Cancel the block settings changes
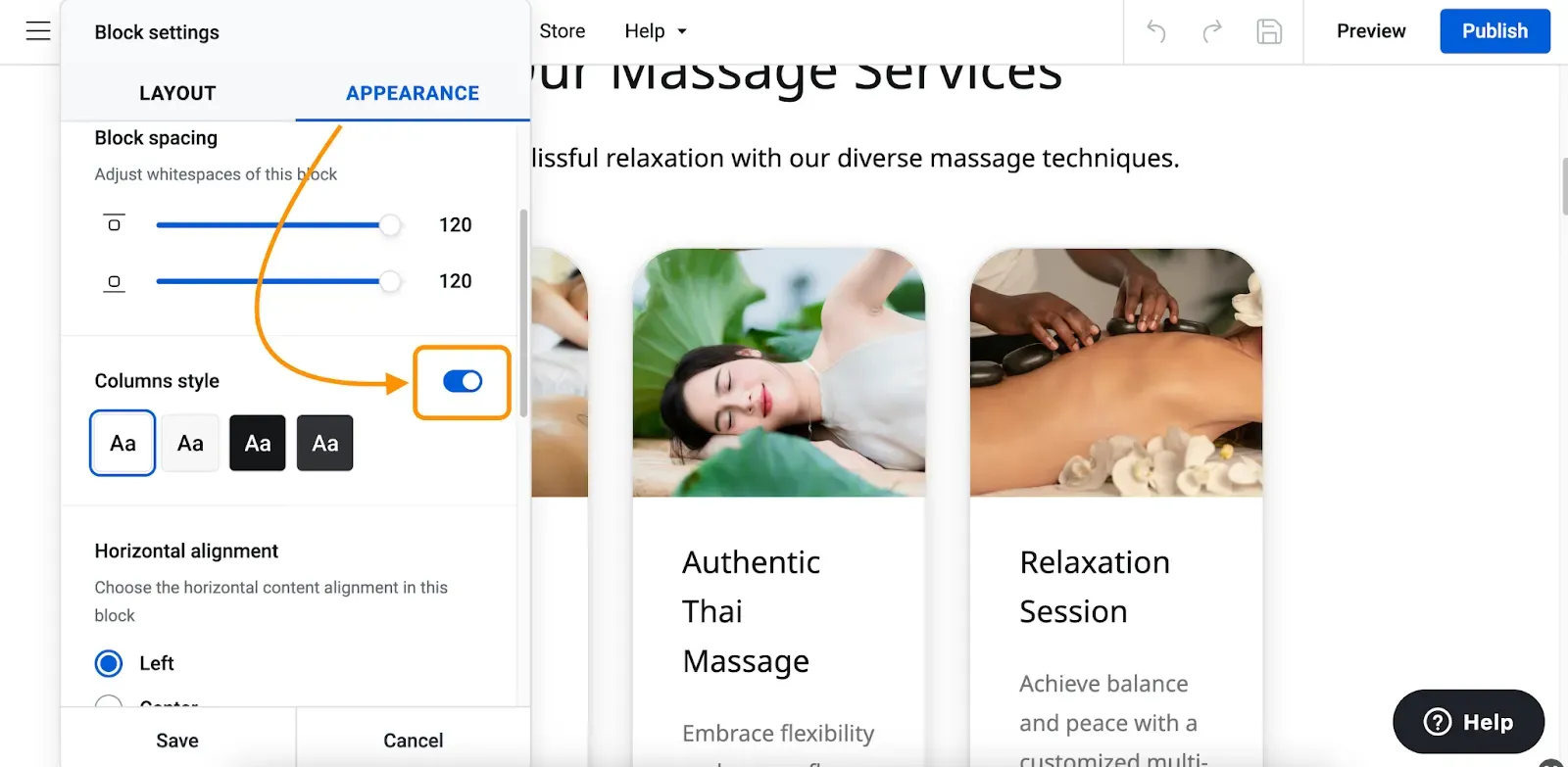 pos(413,741)
